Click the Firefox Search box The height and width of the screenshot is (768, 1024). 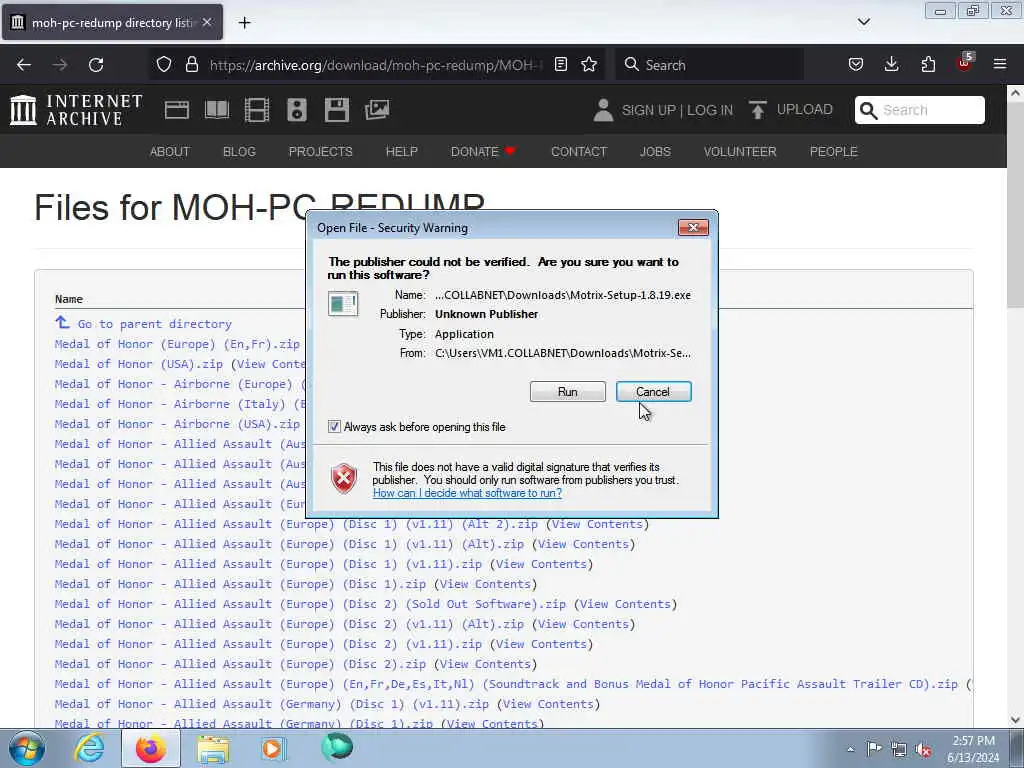click(x=709, y=65)
